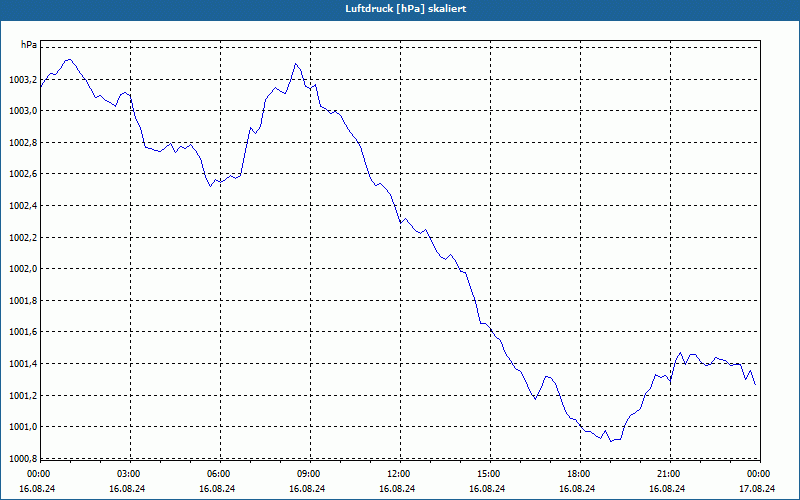Click the 21:00 time label
Screen dimensions: 800x500
click(x=669, y=474)
